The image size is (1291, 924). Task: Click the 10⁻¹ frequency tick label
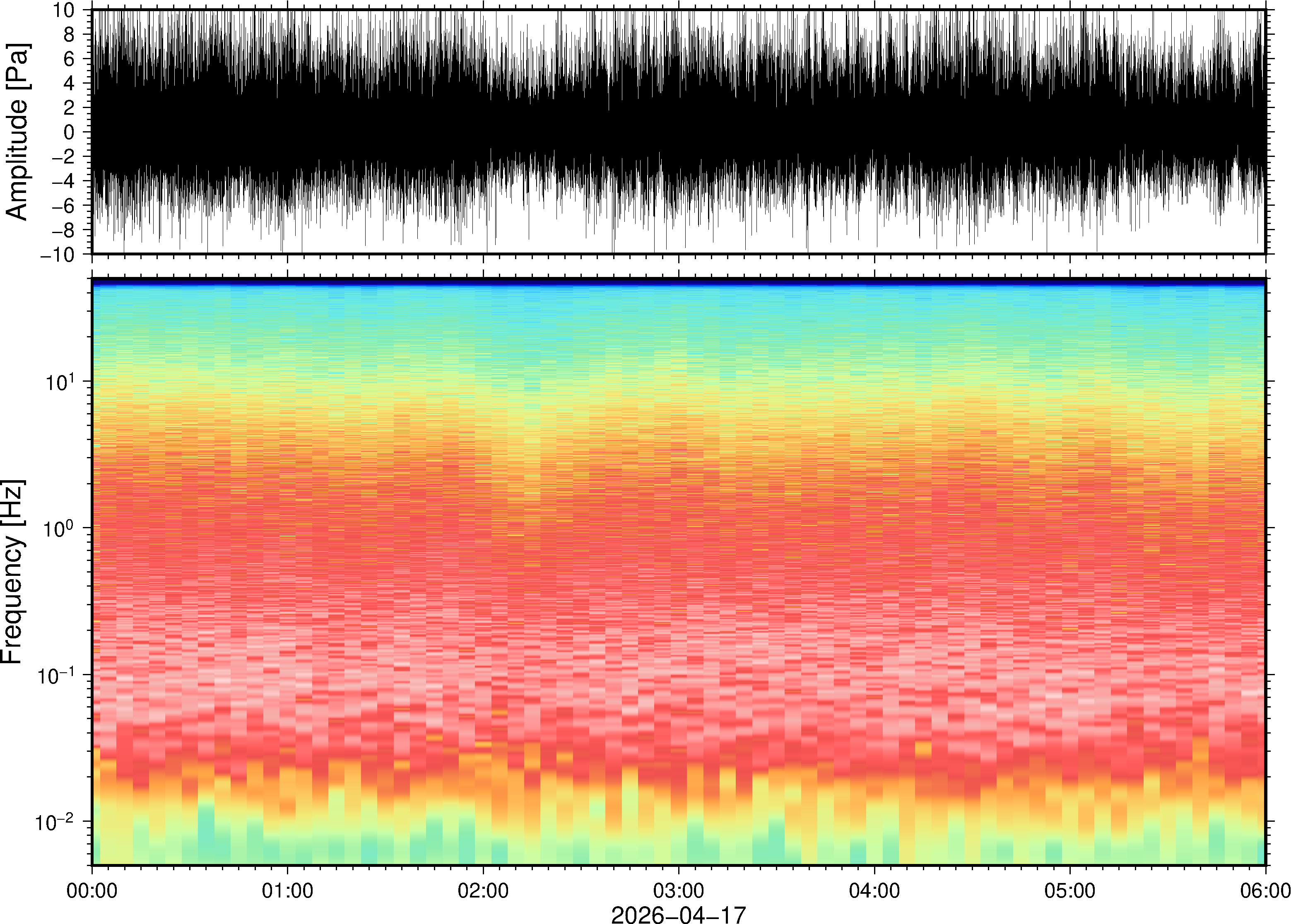(x=56, y=675)
